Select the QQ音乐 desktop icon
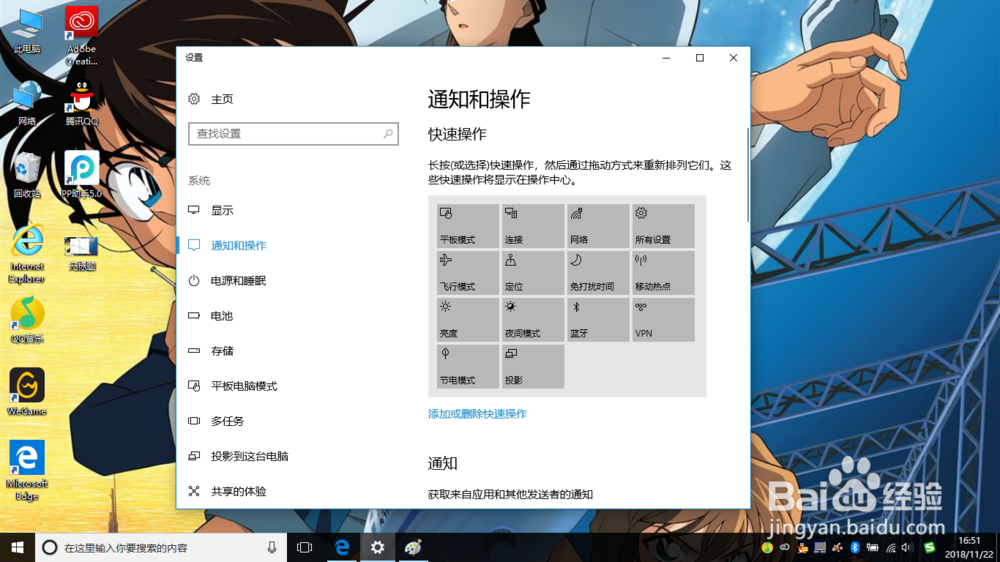 click(27, 320)
